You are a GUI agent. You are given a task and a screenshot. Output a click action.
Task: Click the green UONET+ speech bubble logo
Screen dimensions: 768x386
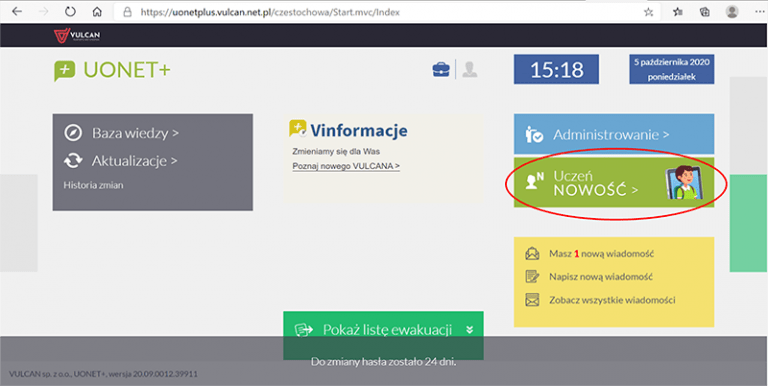tap(64, 71)
